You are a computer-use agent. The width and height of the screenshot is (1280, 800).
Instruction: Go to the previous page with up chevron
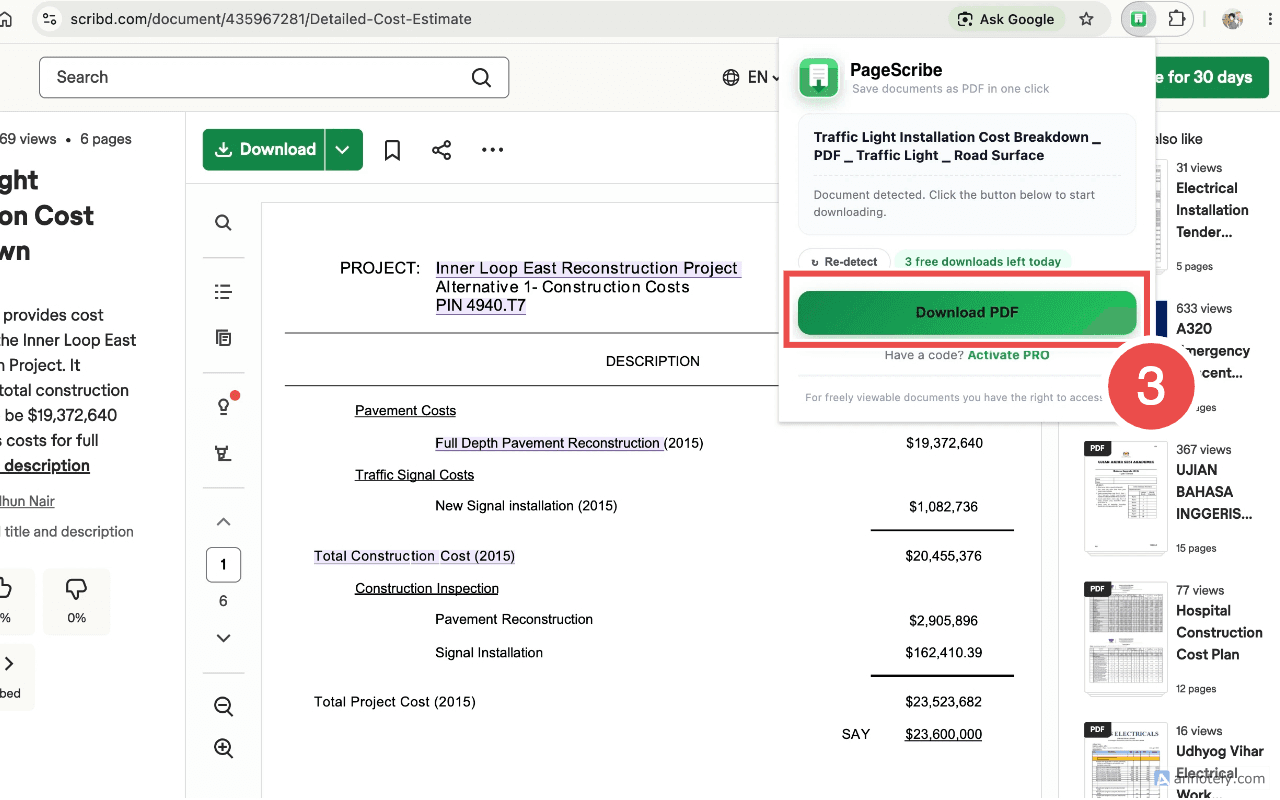point(224,522)
